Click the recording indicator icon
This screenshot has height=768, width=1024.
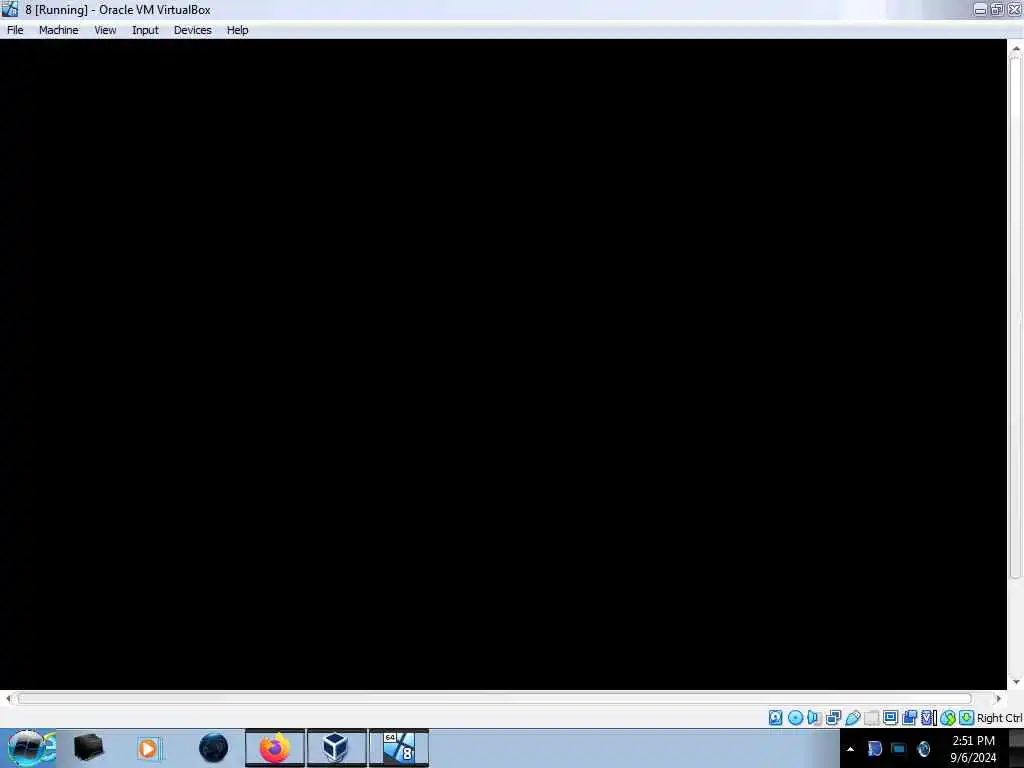pyautogui.click(x=909, y=718)
